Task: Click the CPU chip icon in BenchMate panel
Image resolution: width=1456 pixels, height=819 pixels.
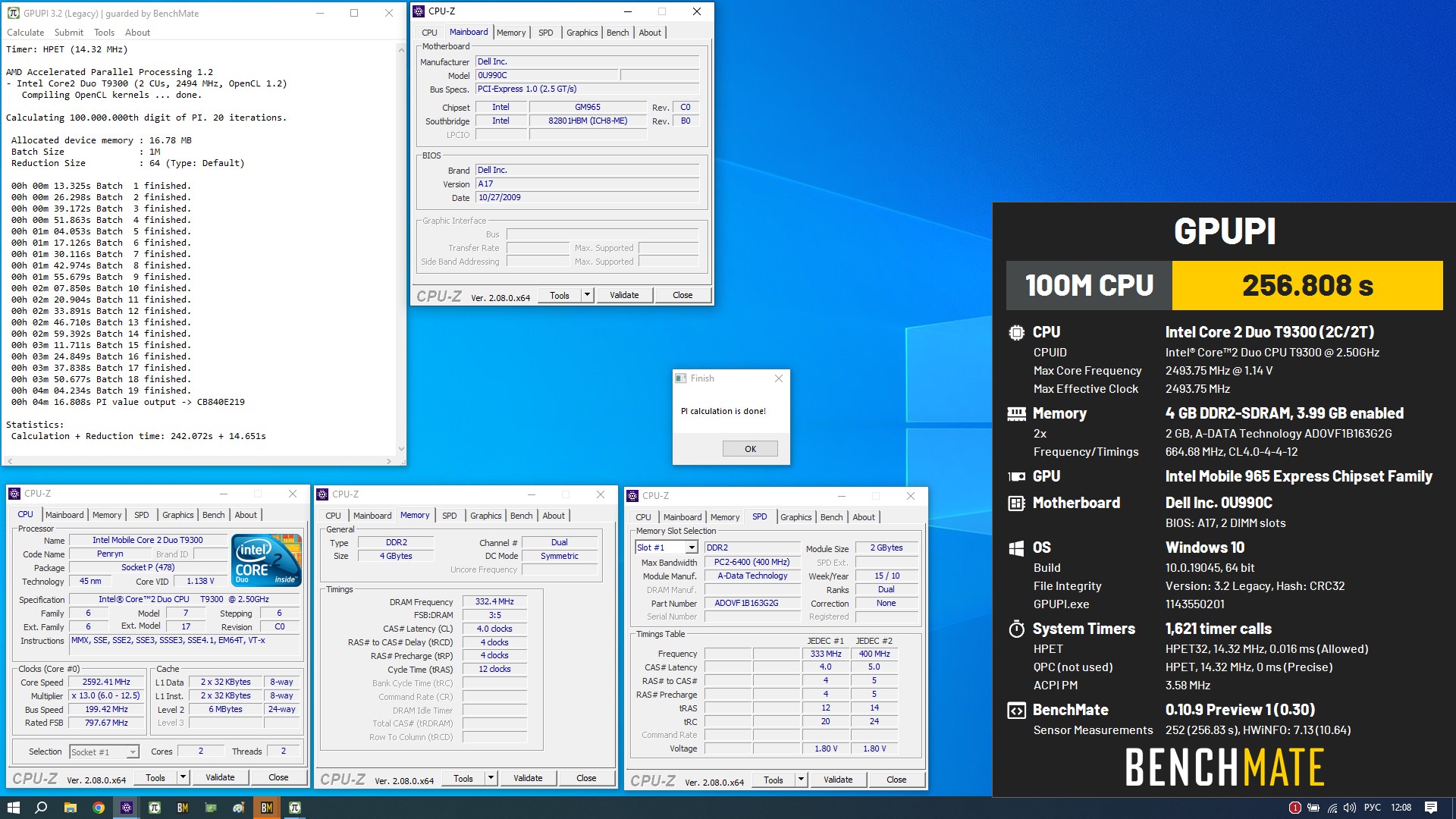Action: tap(1016, 332)
